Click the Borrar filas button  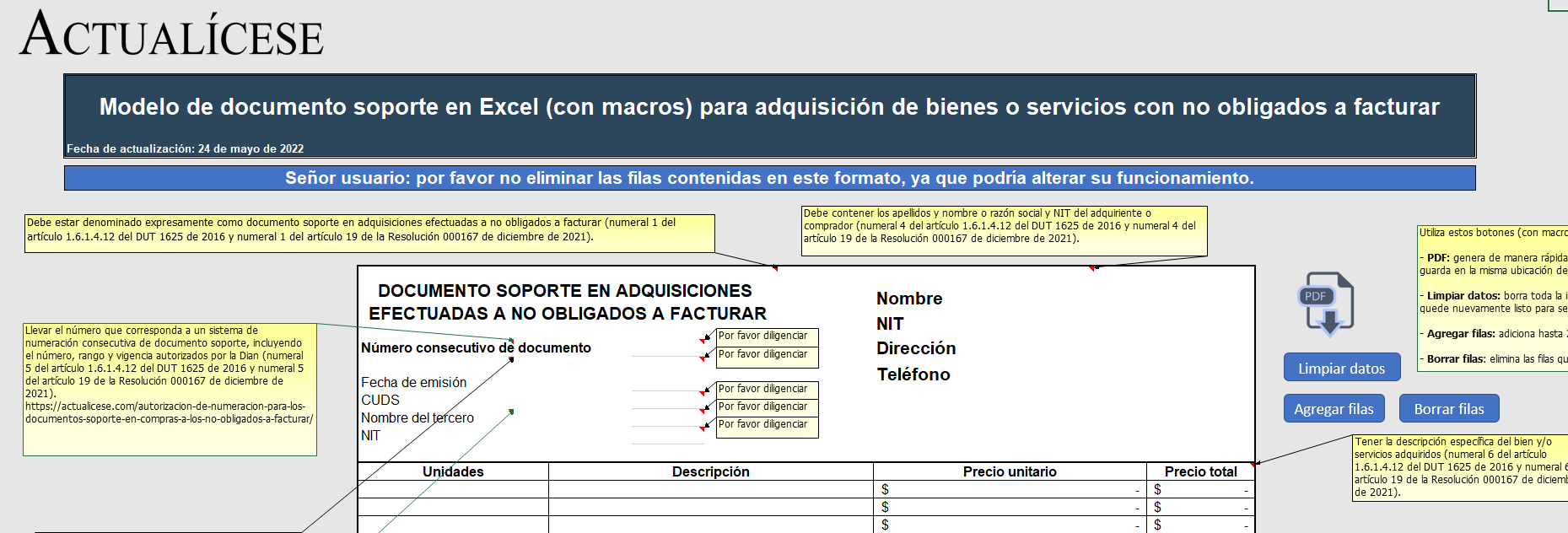tap(1448, 408)
